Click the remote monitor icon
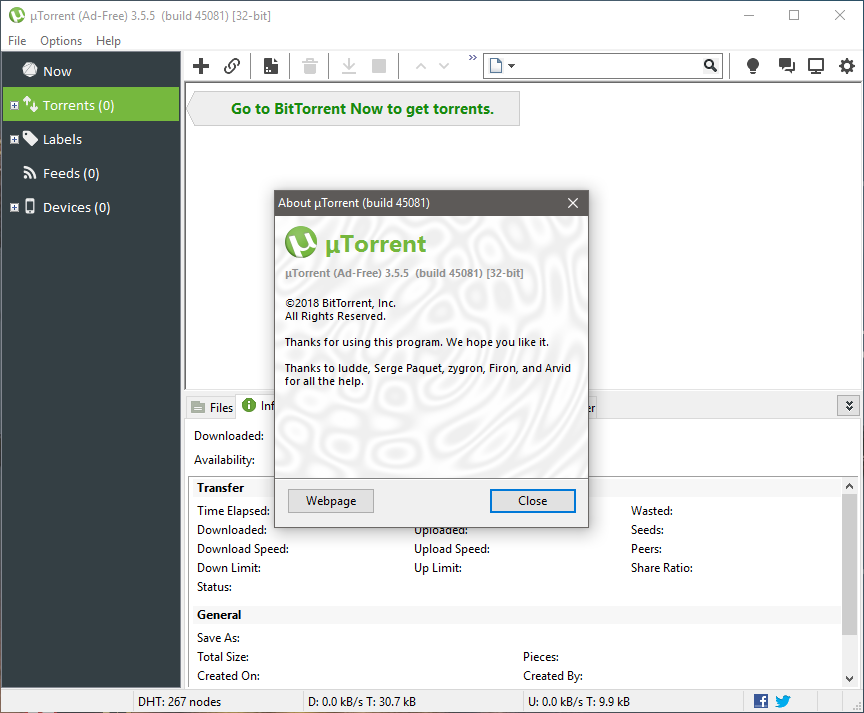The height and width of the screenshot is (713, 864). click(x=816, y=66)
